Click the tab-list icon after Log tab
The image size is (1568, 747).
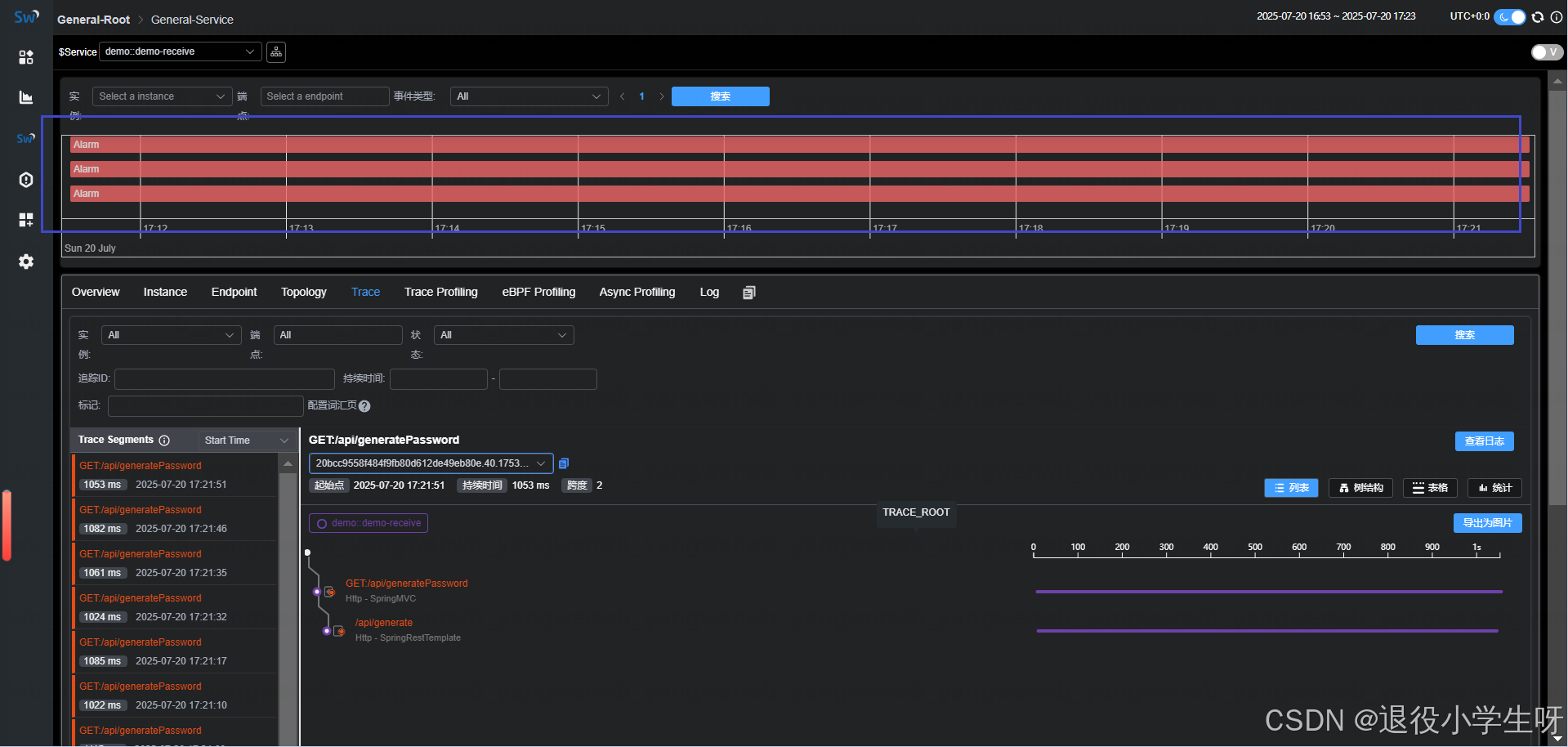point(749,293)
